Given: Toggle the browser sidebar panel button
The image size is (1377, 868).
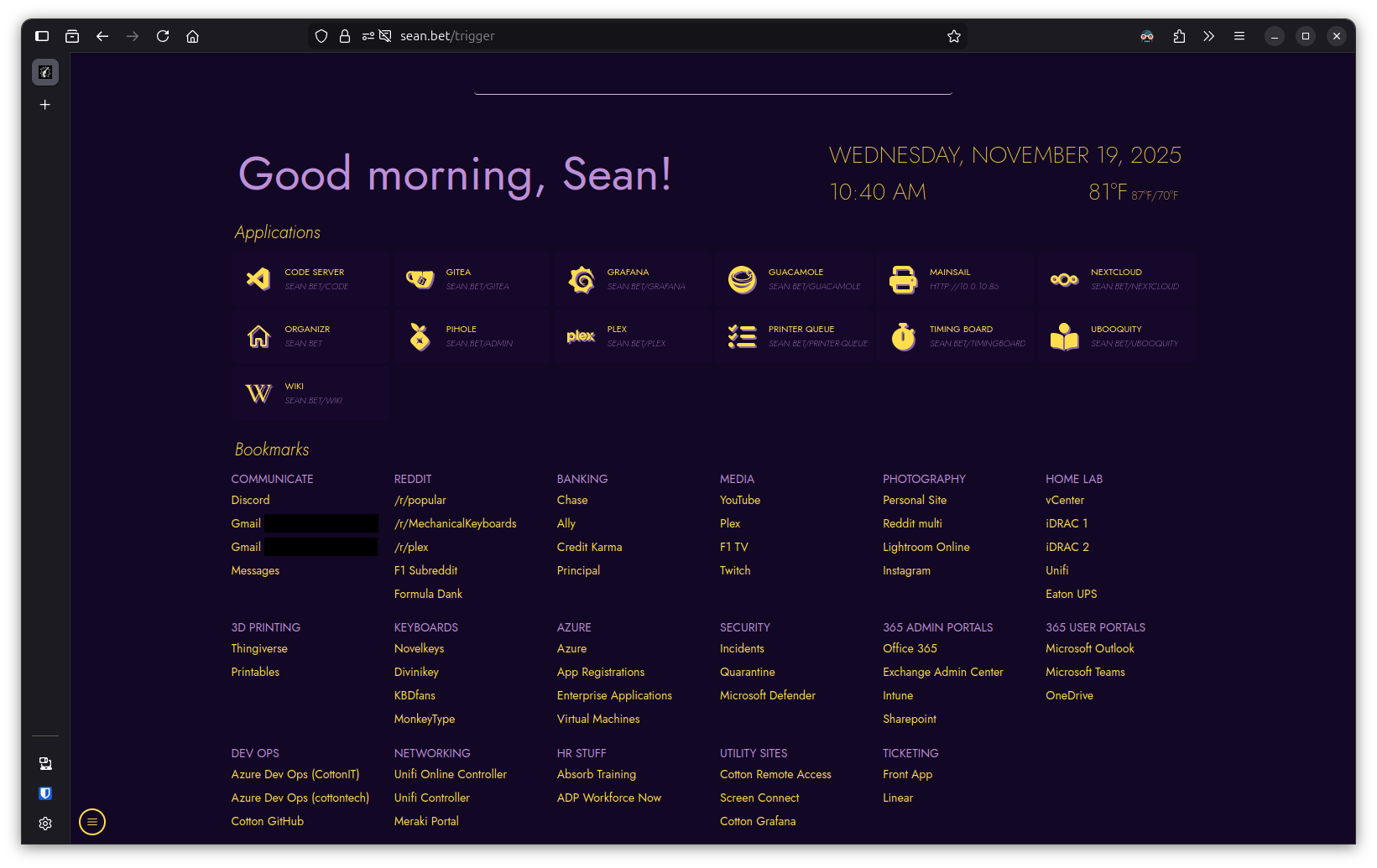Looking at the screenshot, I should coord(42,36).
